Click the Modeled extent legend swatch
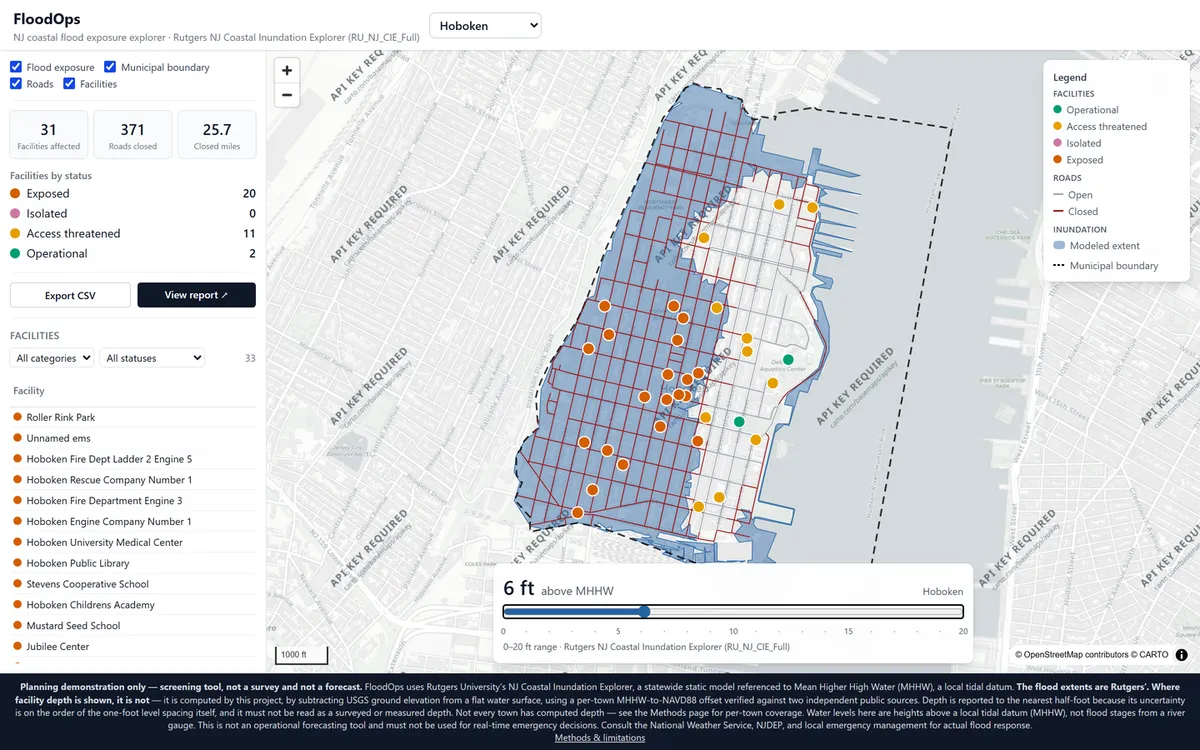Screen dimensions: 1200x750 pyautogui.click(x=1058, y=245)
